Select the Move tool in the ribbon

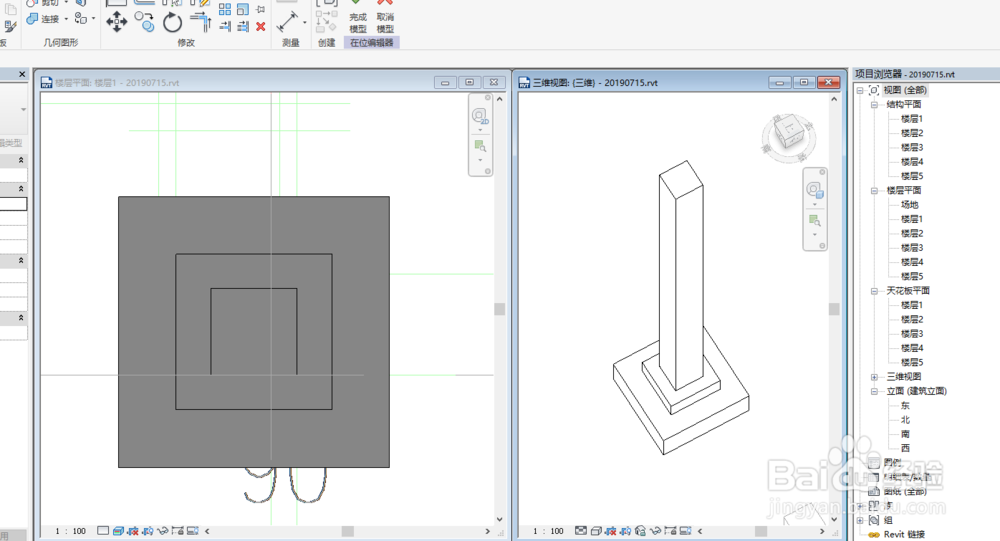pyautogui.click(x=116, y=22)
